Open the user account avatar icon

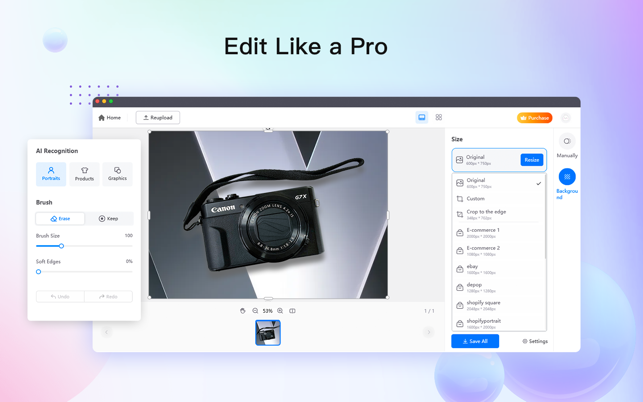click(x=566, y=118)
